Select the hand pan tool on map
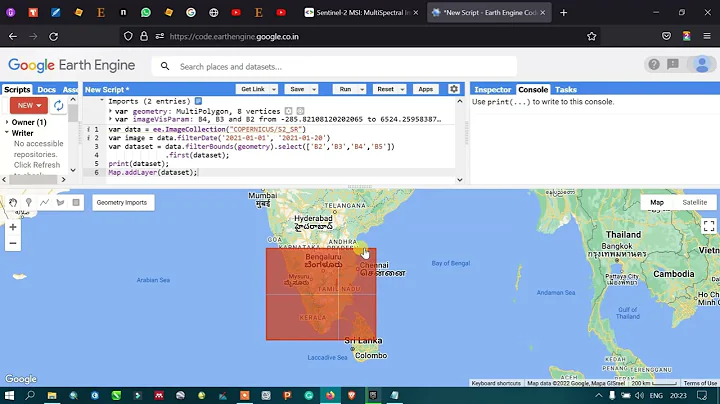Screen dimensions: 720x404 [x=13, y=202]
